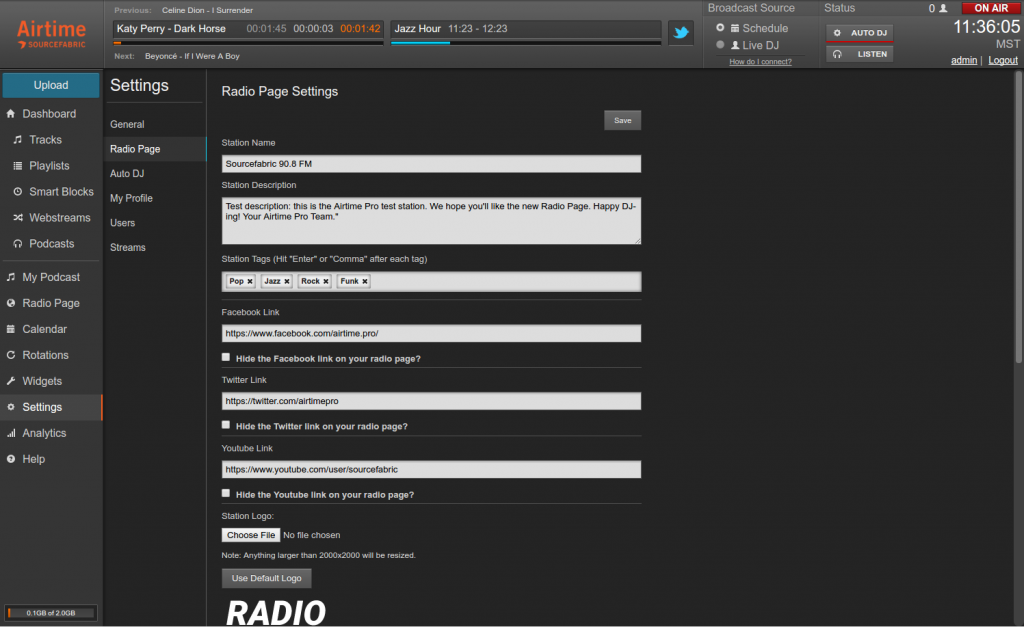Select the Playlists icon in the sidebar
The image size is (1024, 627).
point(18,165)
